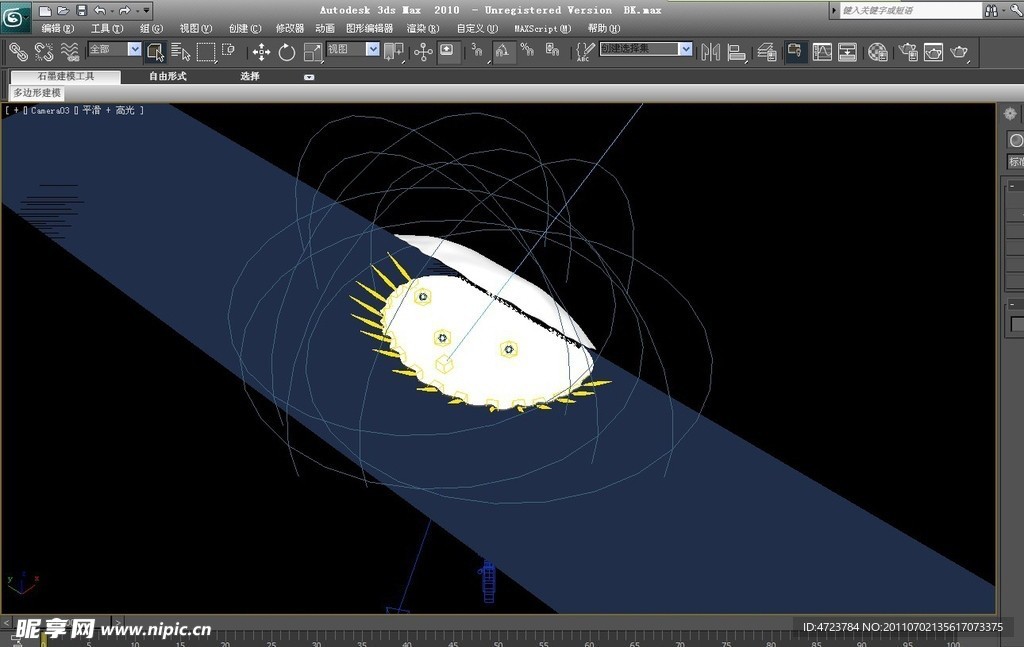Toggle the Select Object tool
Screen dimensions: 1024x647
click(x=155, y=52)
